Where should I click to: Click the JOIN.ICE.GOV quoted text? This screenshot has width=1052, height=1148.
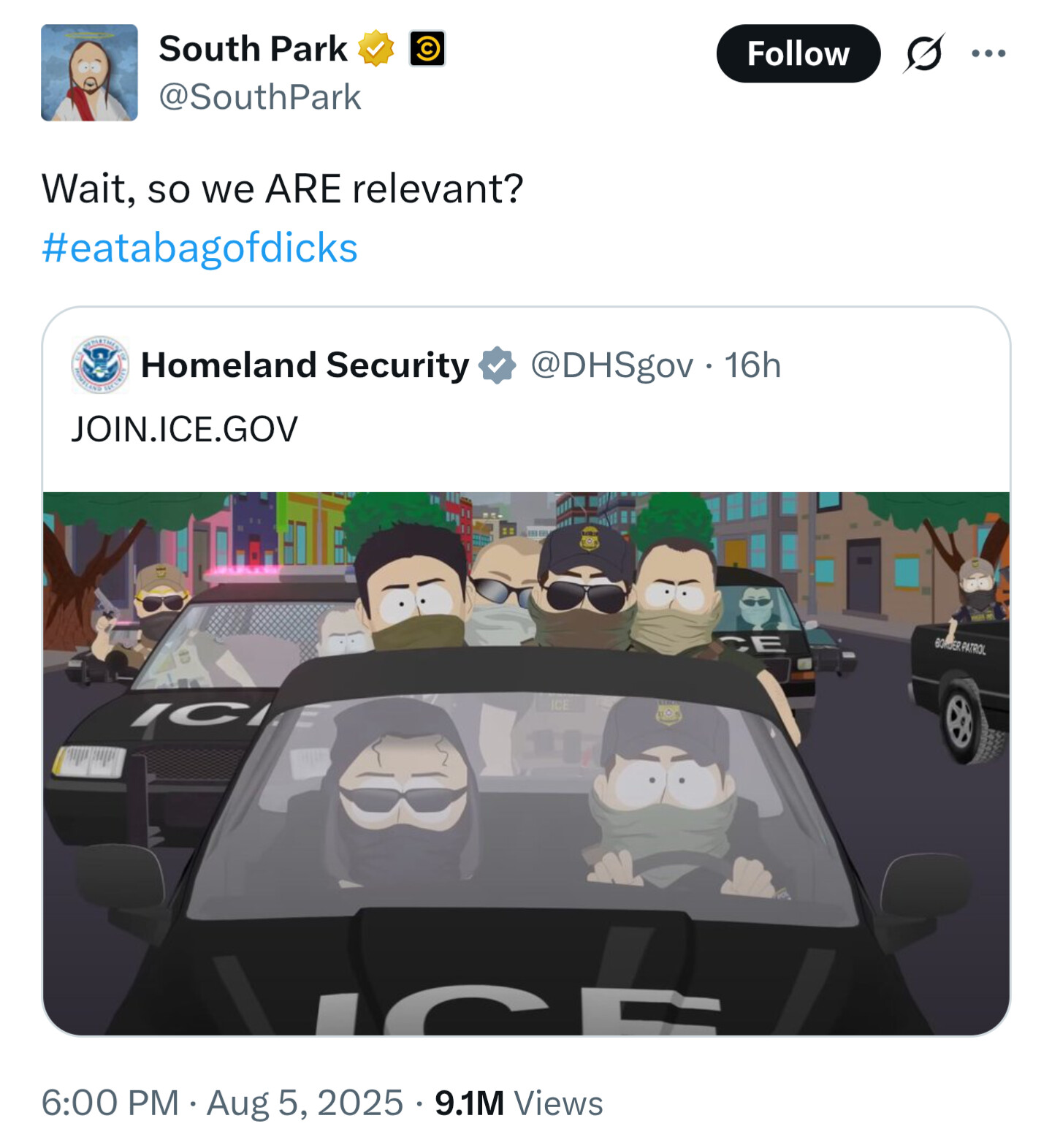184,429
